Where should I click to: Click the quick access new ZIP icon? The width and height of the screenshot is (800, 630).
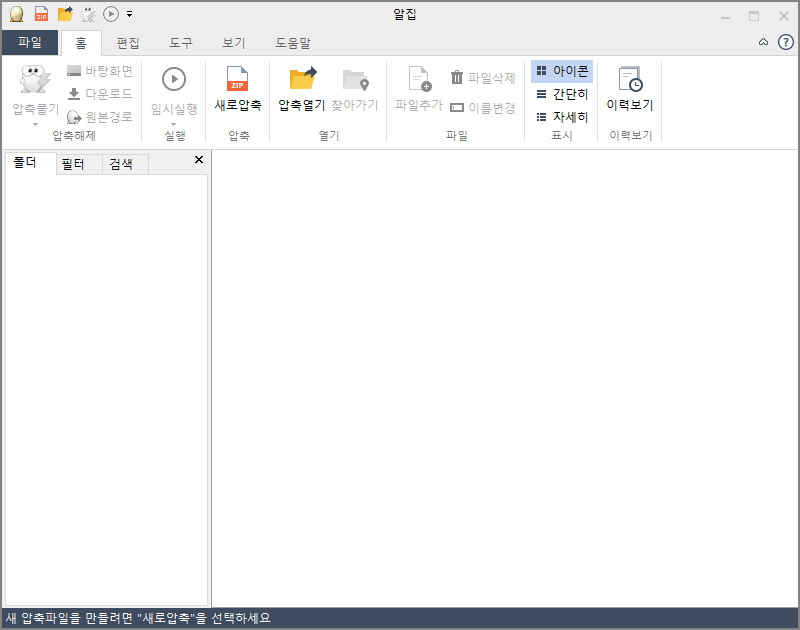coord(41,14)
